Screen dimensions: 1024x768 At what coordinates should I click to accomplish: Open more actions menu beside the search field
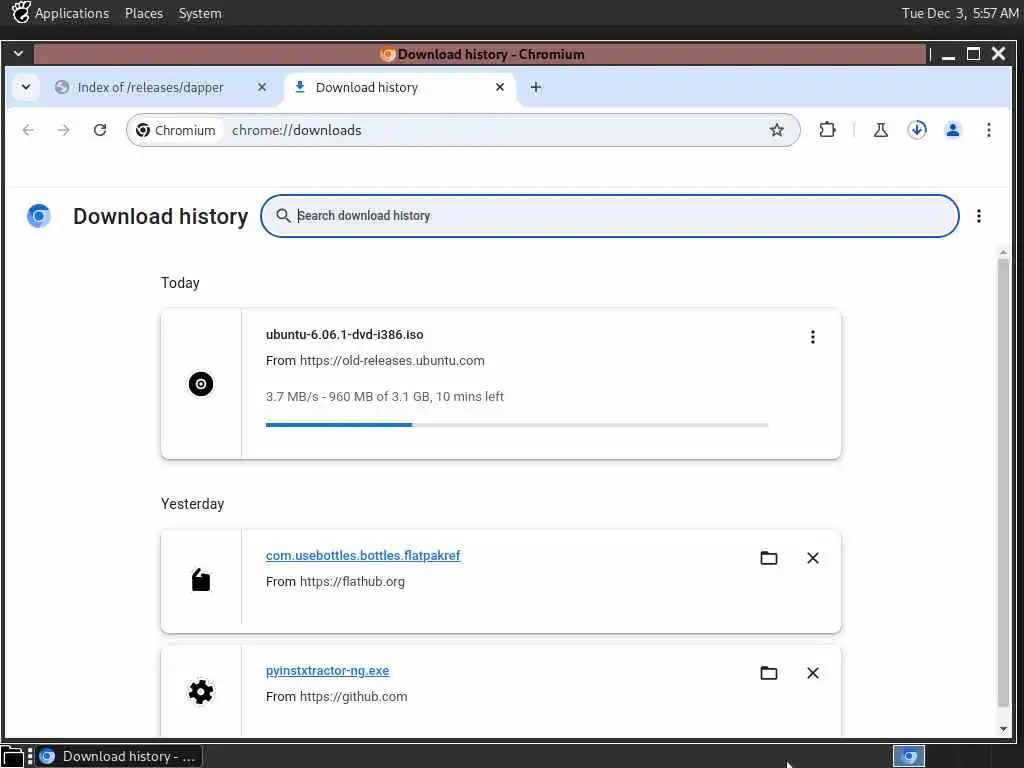[978, 216]
